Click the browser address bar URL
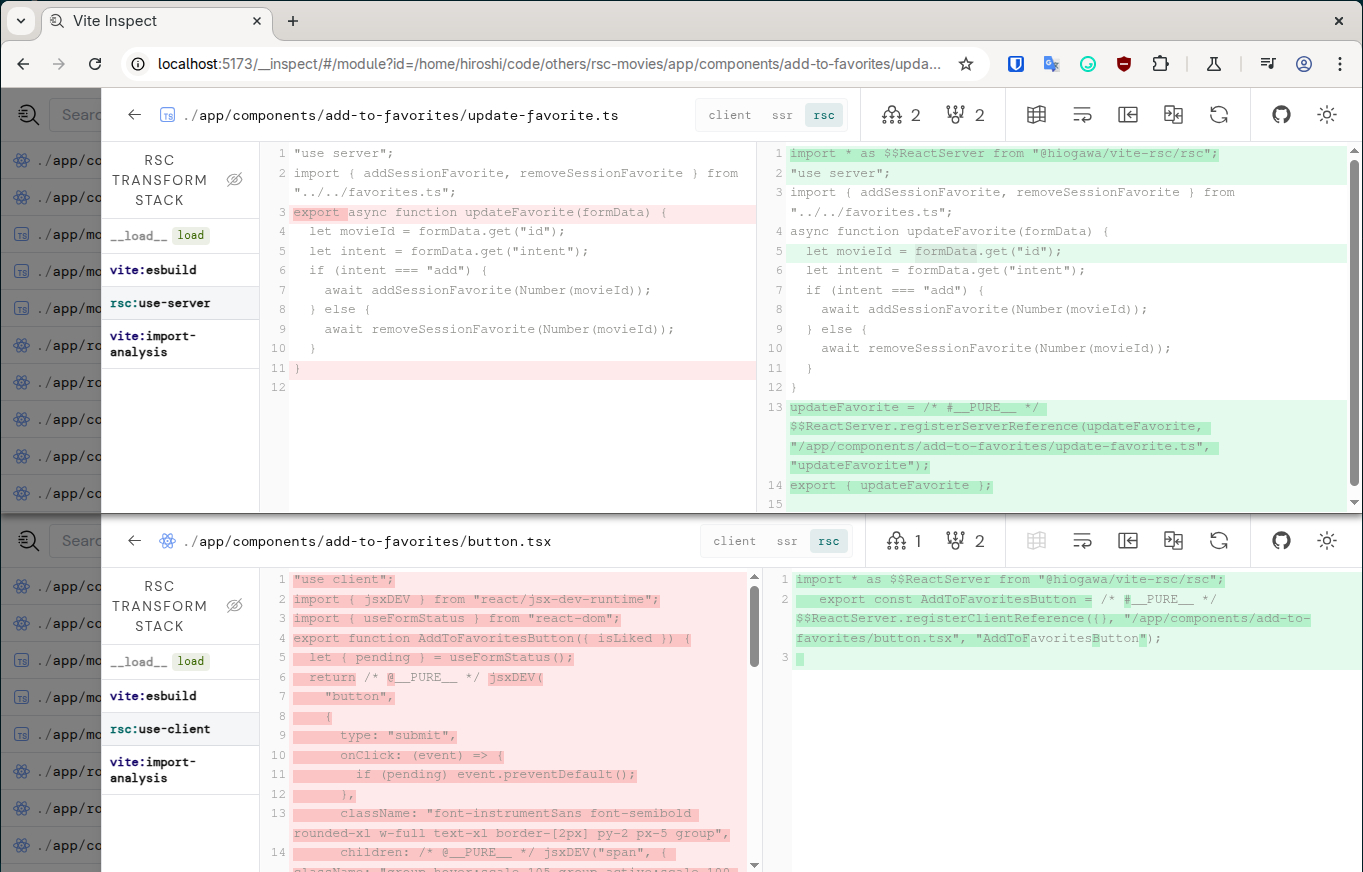 548,64
